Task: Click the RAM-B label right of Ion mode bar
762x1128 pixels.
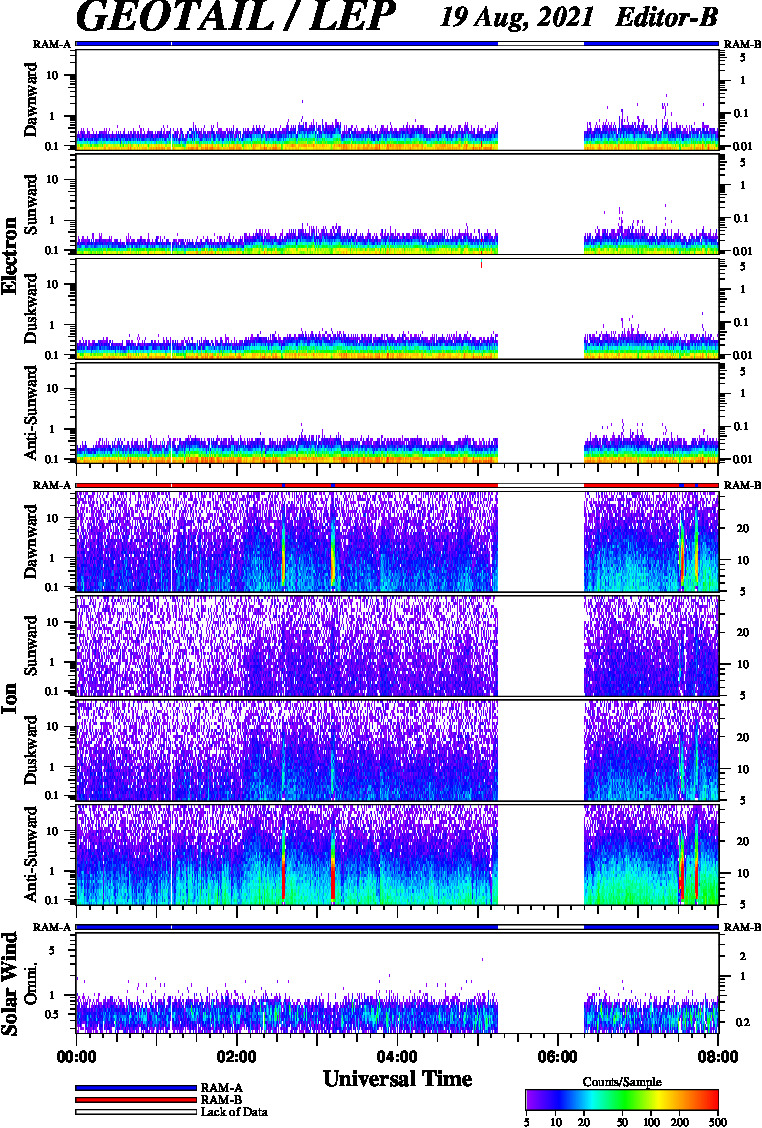Action: click(x=742, y=486)
